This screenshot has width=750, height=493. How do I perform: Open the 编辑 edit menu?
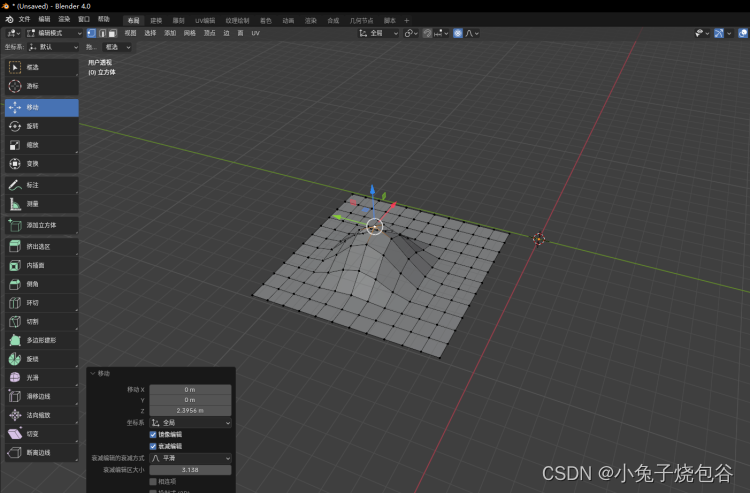[44, 20]
